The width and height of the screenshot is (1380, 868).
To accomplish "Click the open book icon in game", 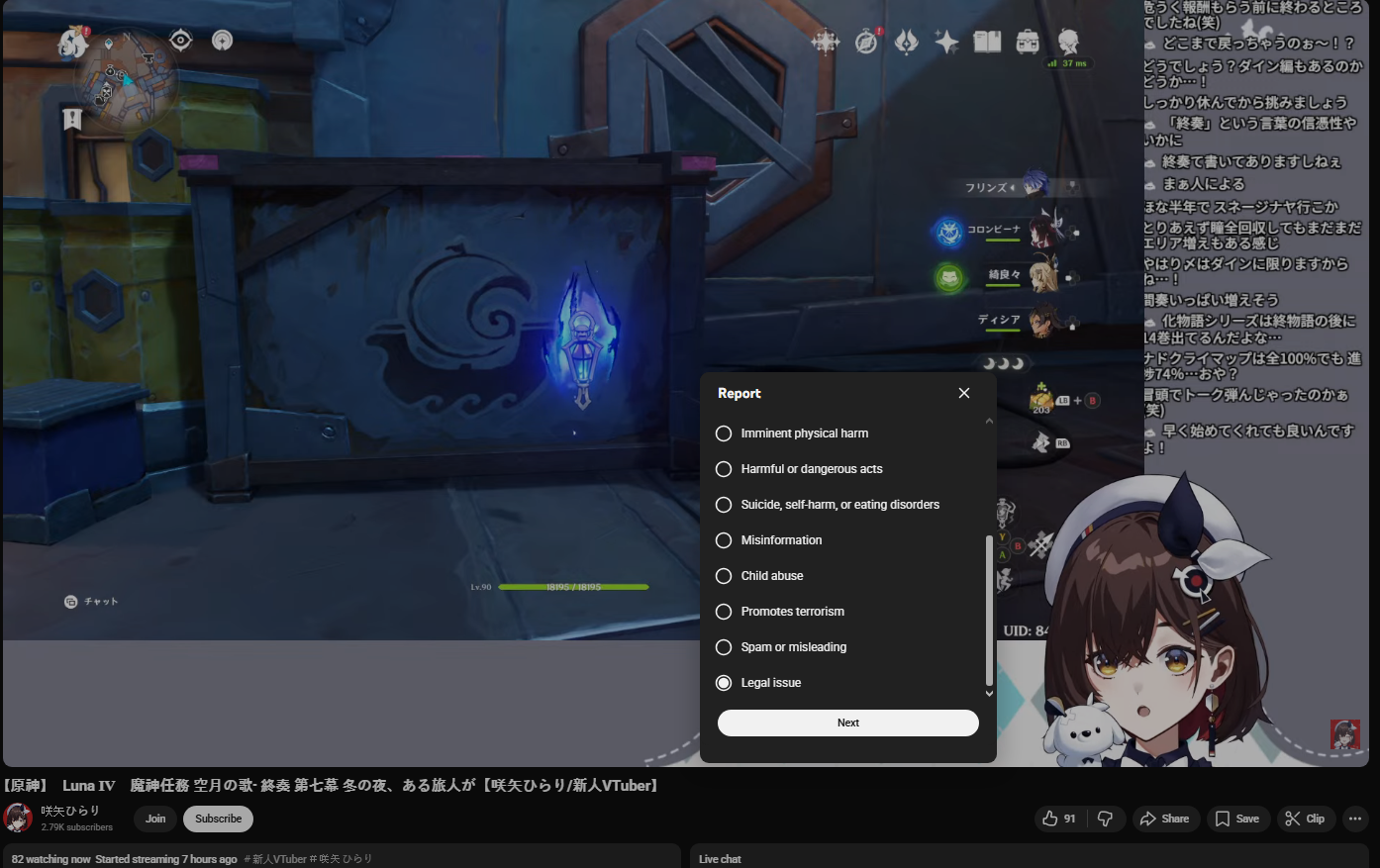I will tap(987, 42).
